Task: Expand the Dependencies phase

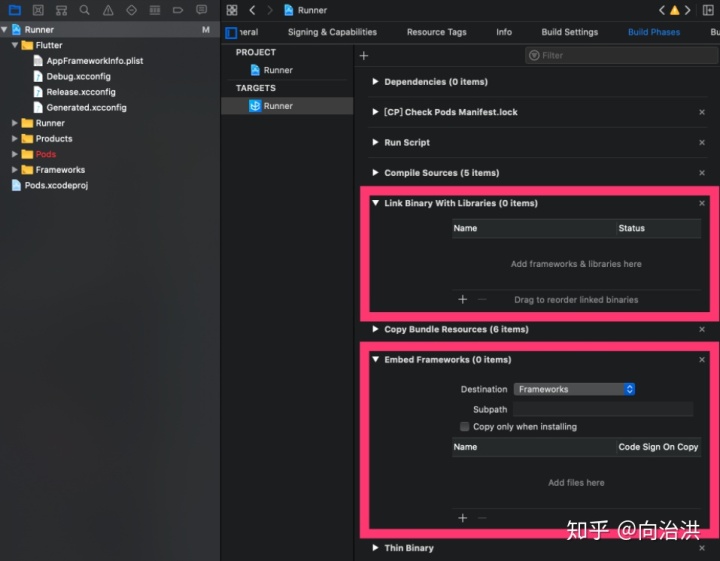Action: click(375, 81)
